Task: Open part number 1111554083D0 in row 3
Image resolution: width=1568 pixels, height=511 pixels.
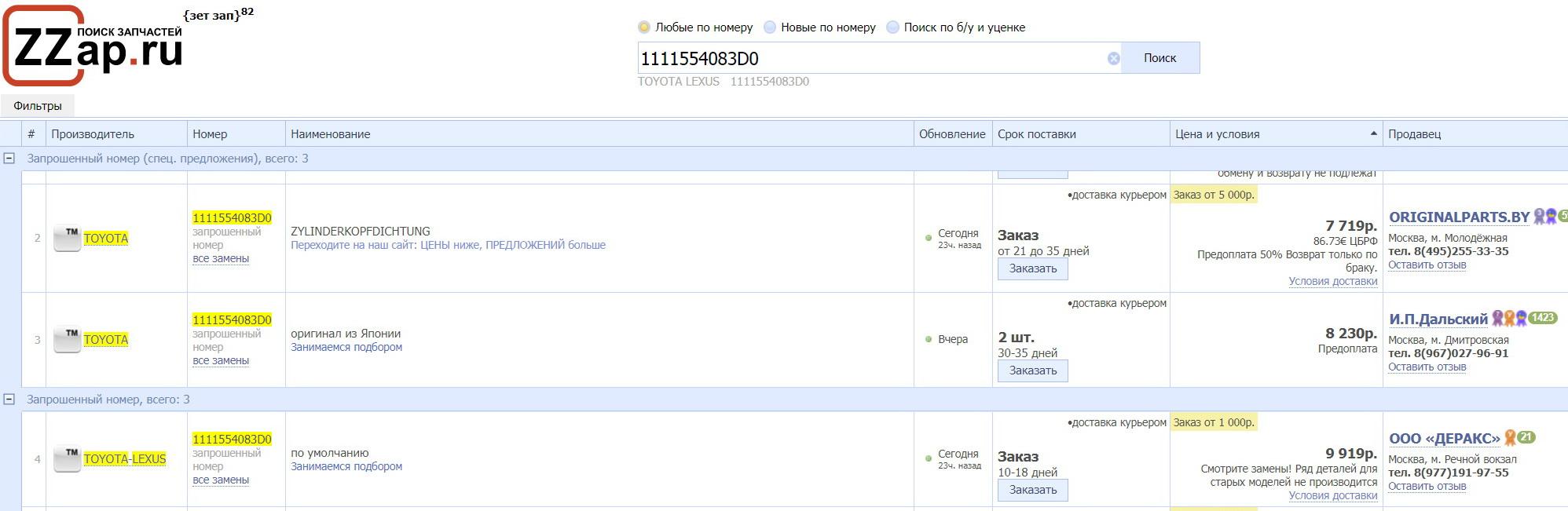Action: (x=233, y=320)
